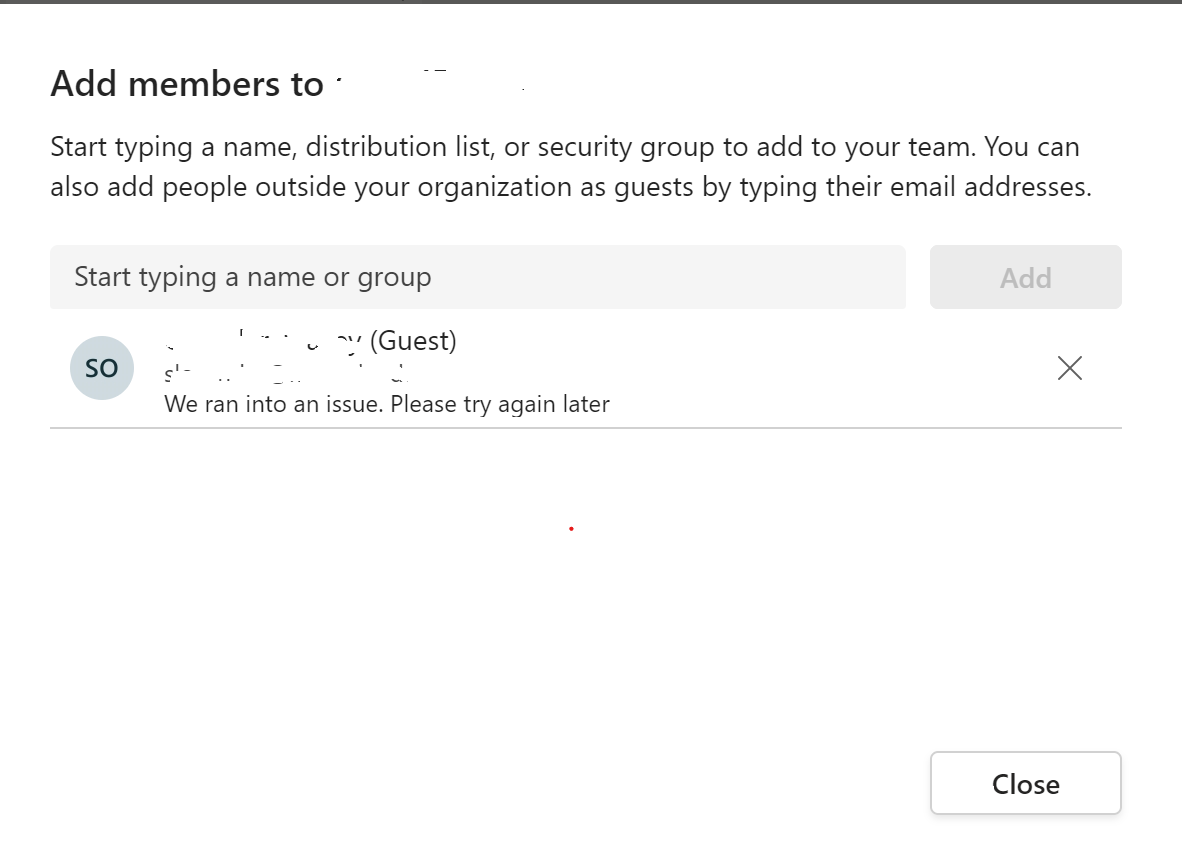Remove the guest with the X icon
This screenshot has width=1182, height=864.
pyautogui.click(x=1069, y=369)
